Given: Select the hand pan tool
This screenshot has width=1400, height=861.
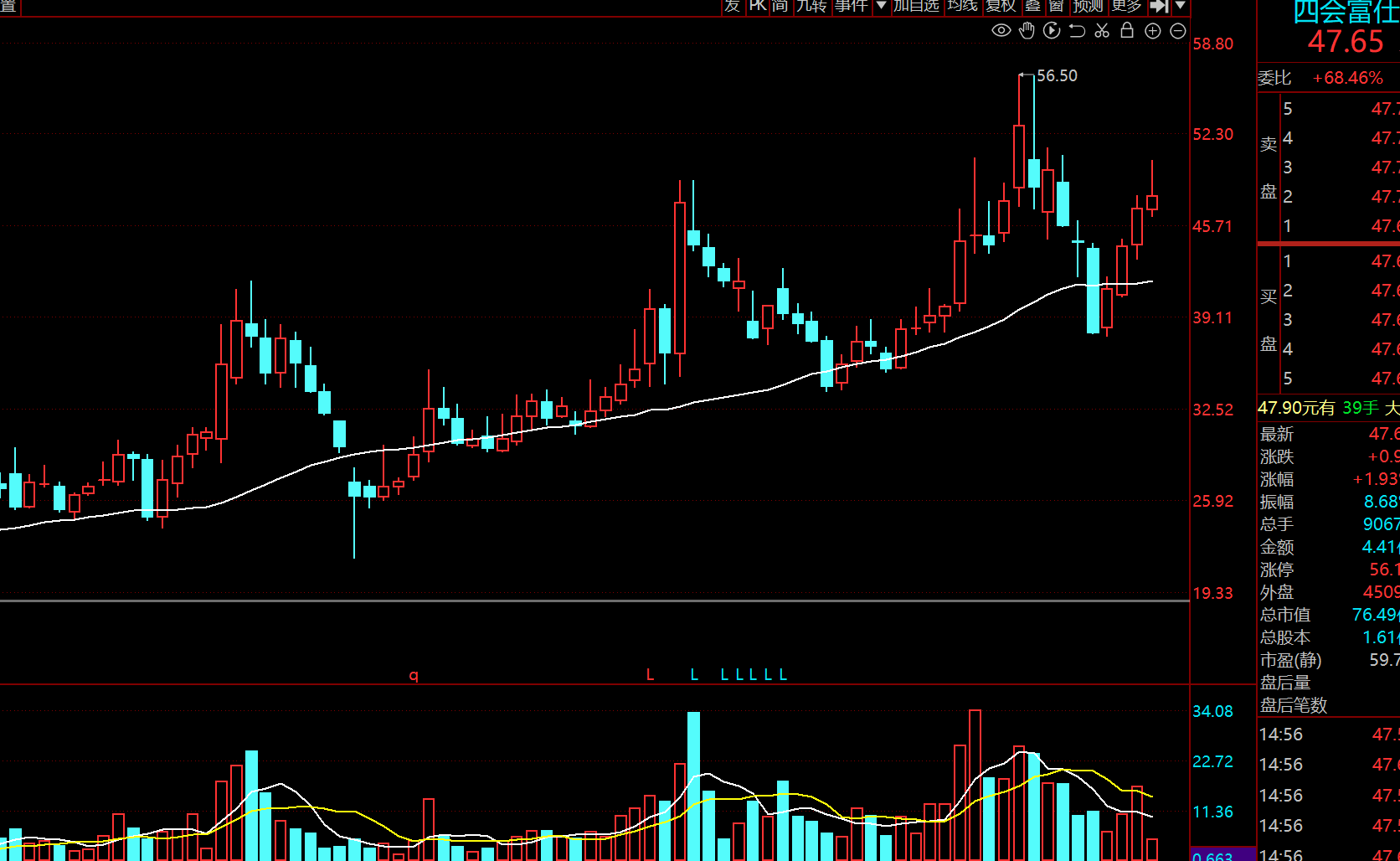Looking at the screenshot, I should coord(1027,31).
